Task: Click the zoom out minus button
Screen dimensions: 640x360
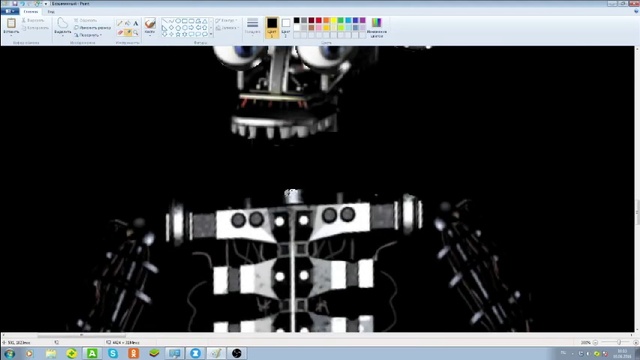Action: coord(595,342)
